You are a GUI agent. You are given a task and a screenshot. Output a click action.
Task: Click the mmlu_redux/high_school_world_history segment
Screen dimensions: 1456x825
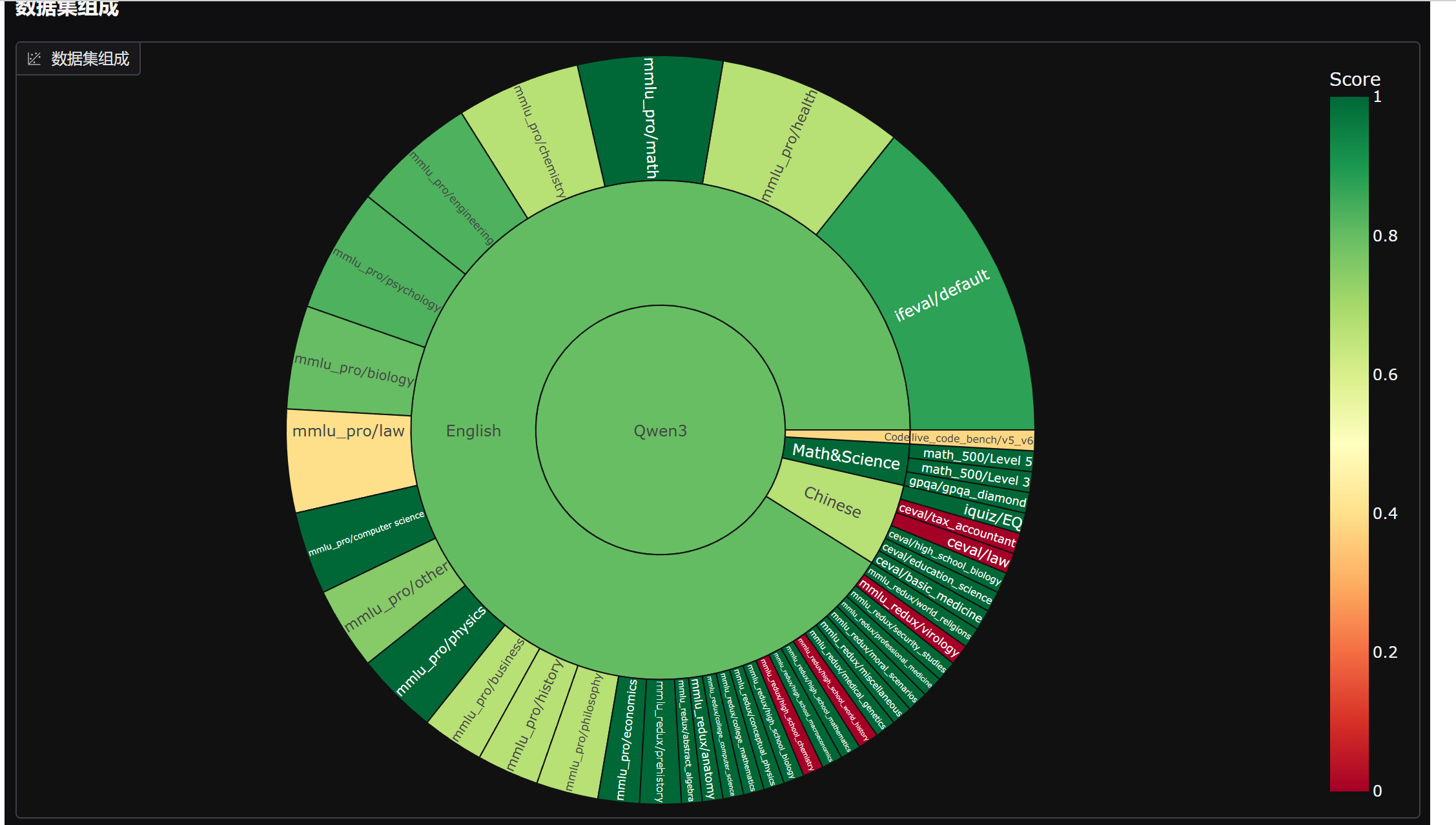[833, 688]
